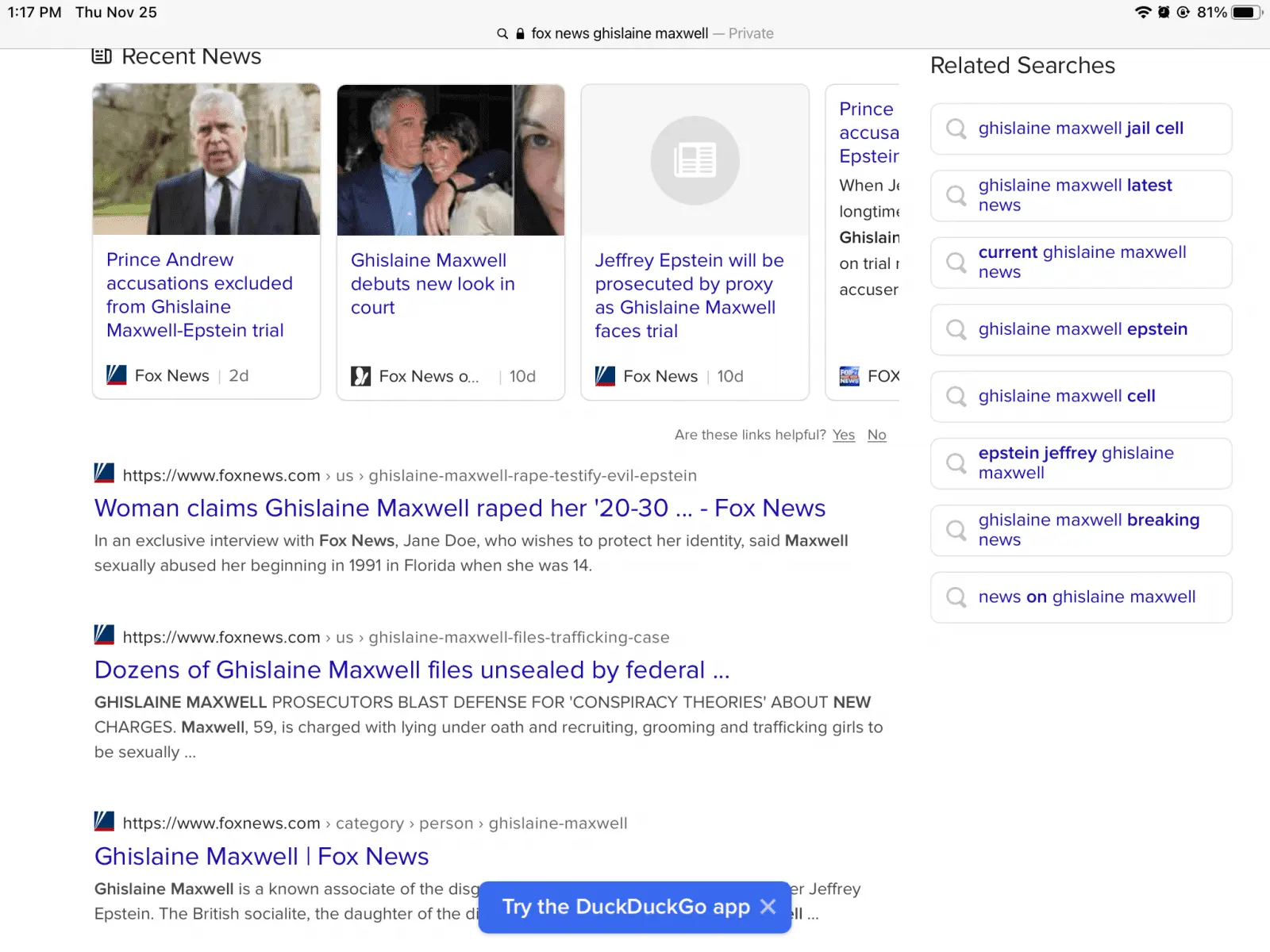Click the placeholder news image on Epstein proxy card
Viewport: 1270px width, 952px height.
click(x=695, y=160)
